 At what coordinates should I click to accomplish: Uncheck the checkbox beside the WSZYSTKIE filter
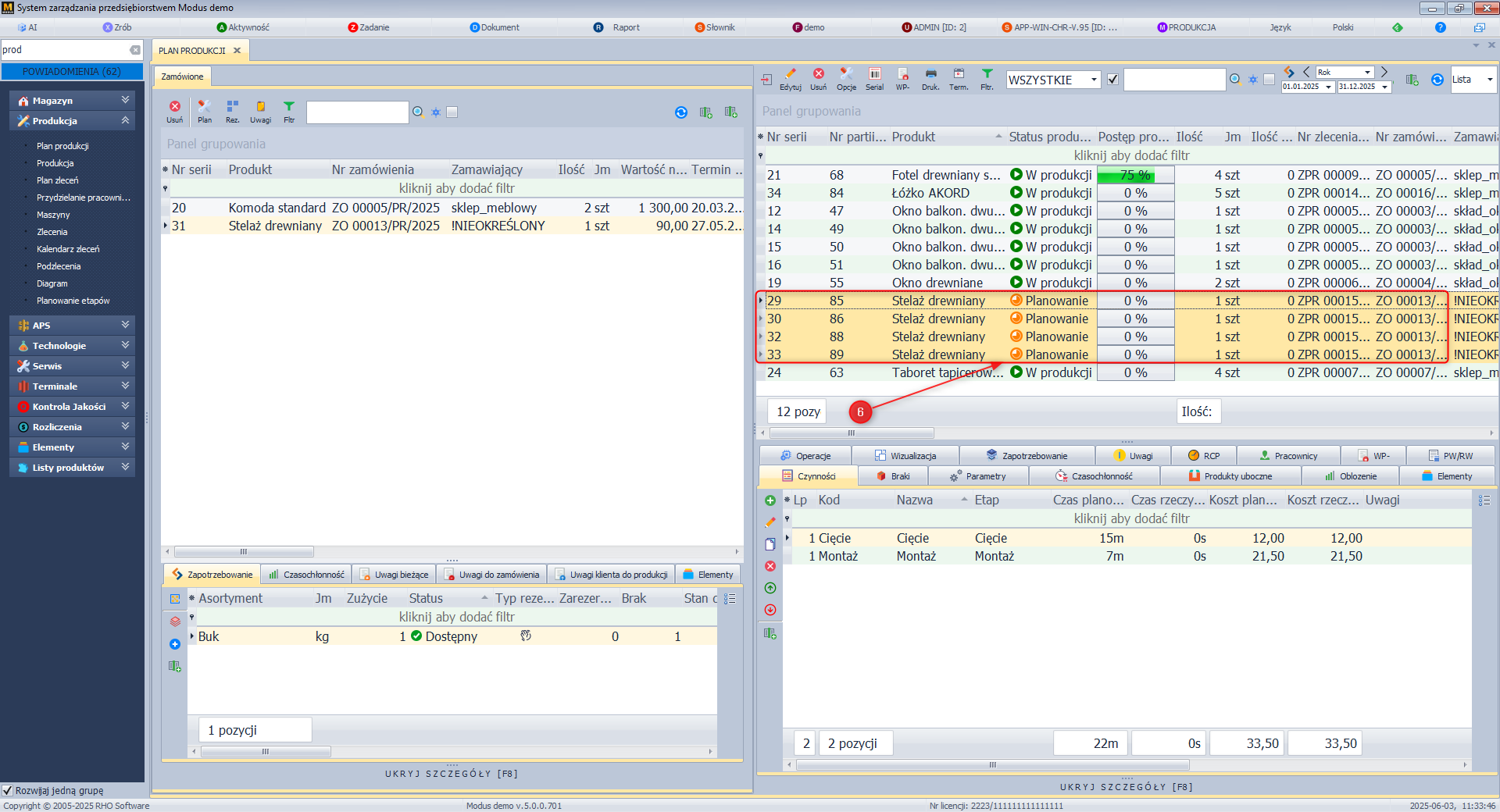coord(1113,80)
